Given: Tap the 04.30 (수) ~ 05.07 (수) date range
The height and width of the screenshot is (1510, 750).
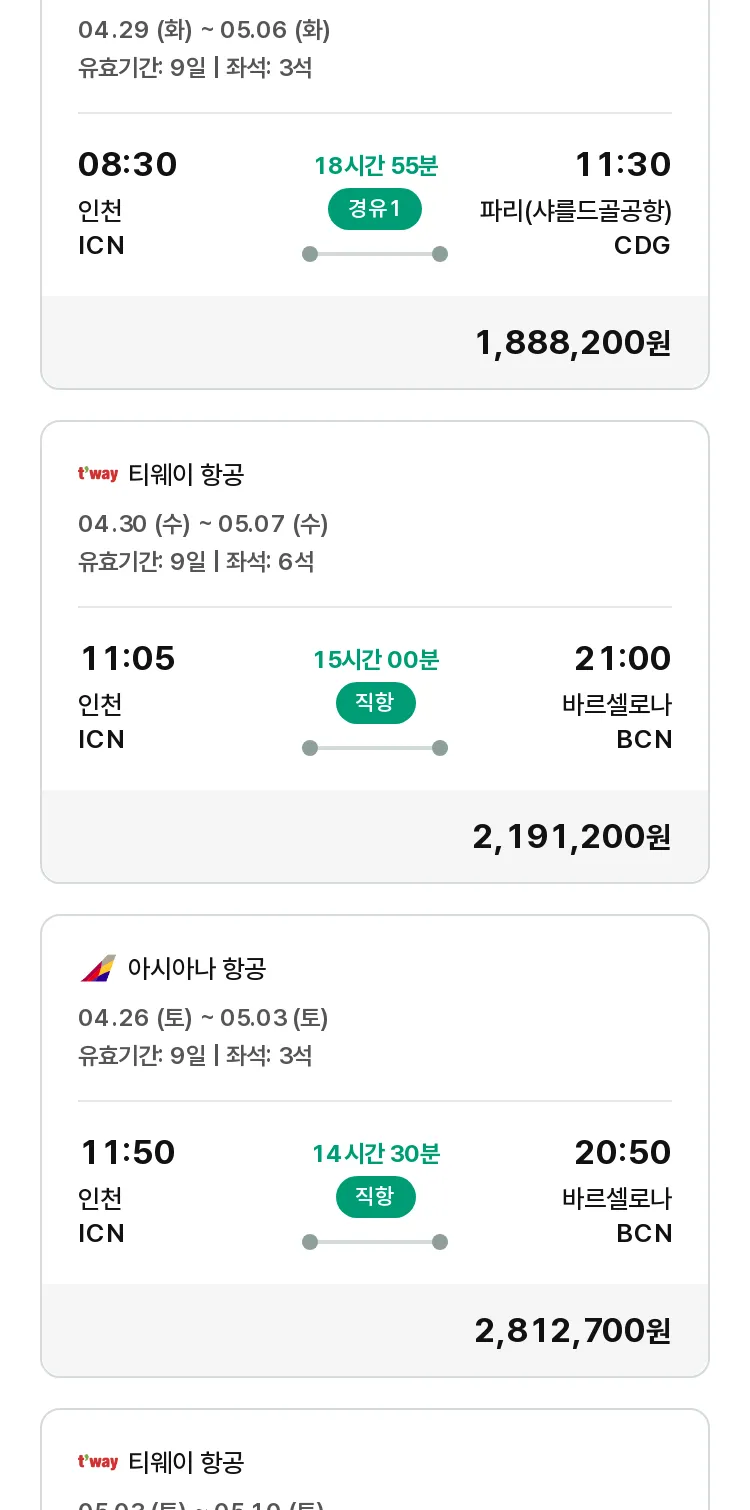Looking at the screenshot, I should tap(203, 524).
